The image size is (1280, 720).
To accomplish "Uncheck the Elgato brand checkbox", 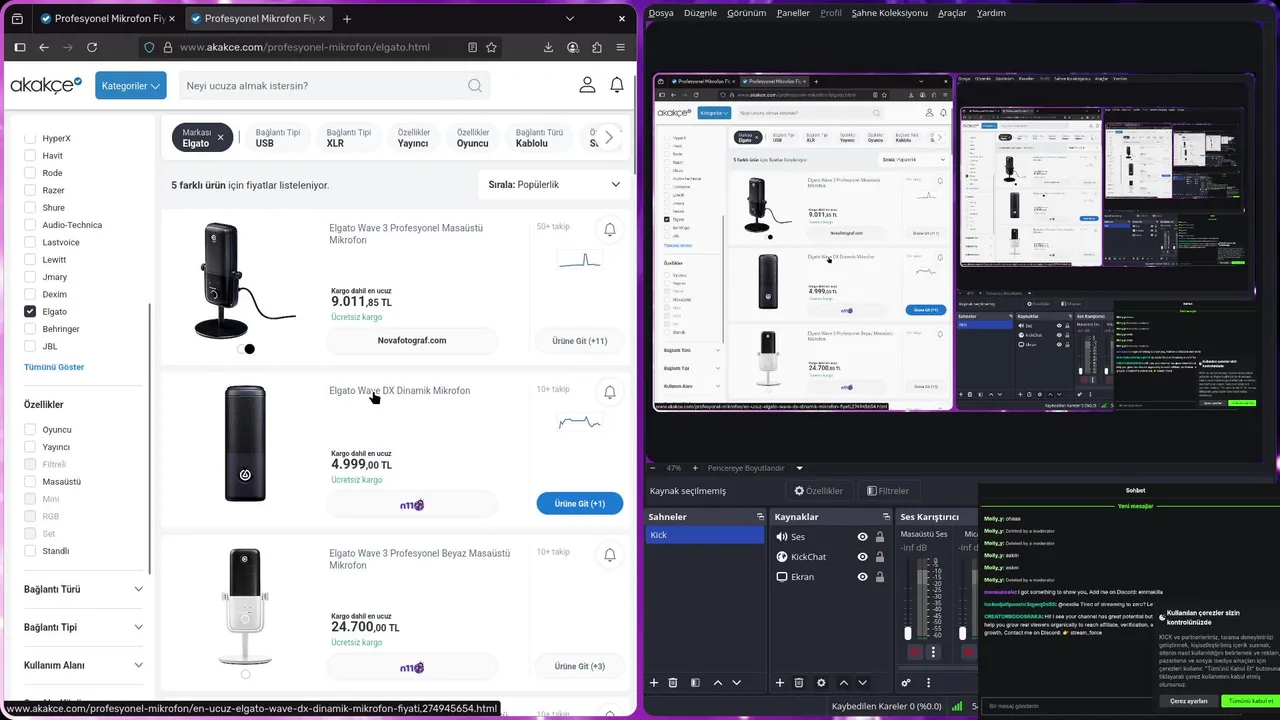I will 30,312.
